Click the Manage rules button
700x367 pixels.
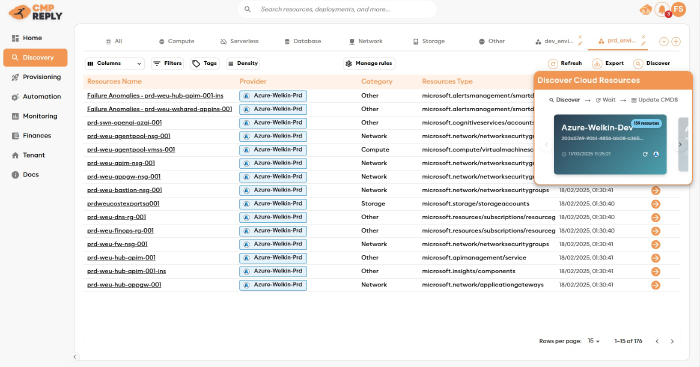[369, 63]
